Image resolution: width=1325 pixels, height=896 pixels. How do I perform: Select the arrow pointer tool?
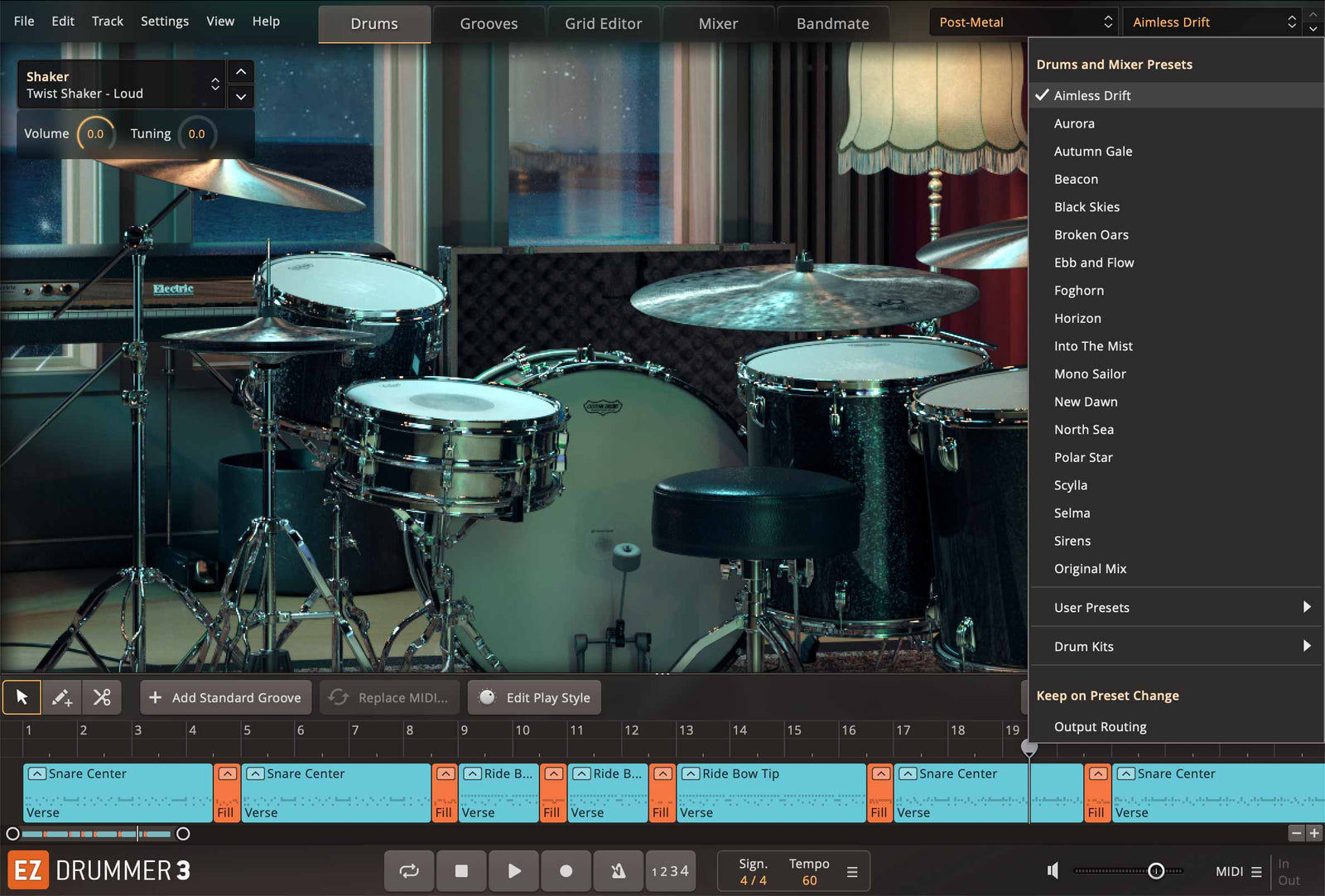(x=22, y=697)
